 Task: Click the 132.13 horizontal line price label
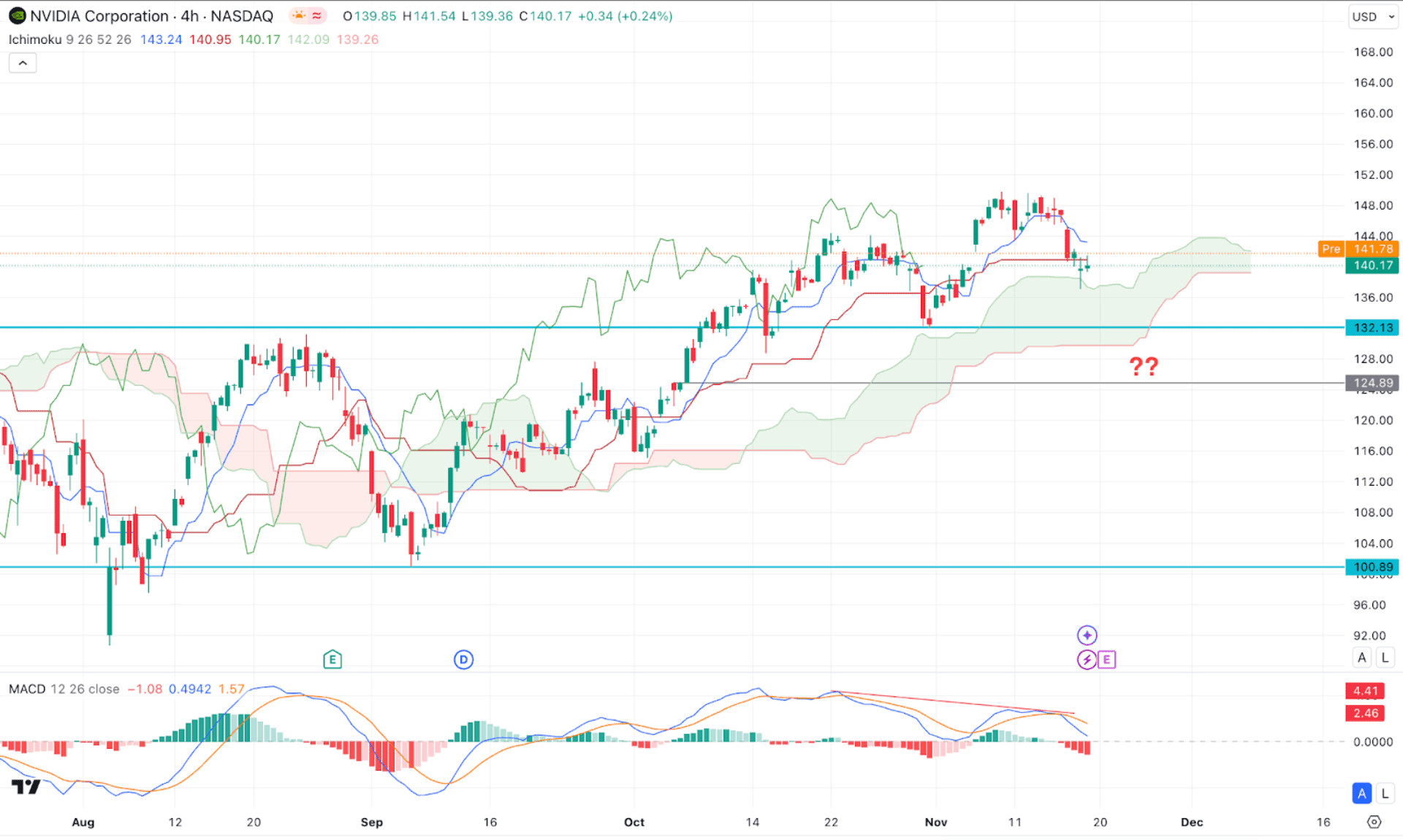click(x=1372, y=327)
